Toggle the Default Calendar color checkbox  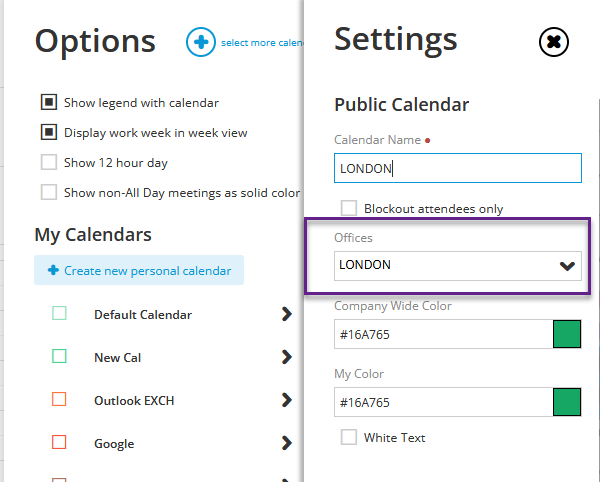click(x=59, y=313)
